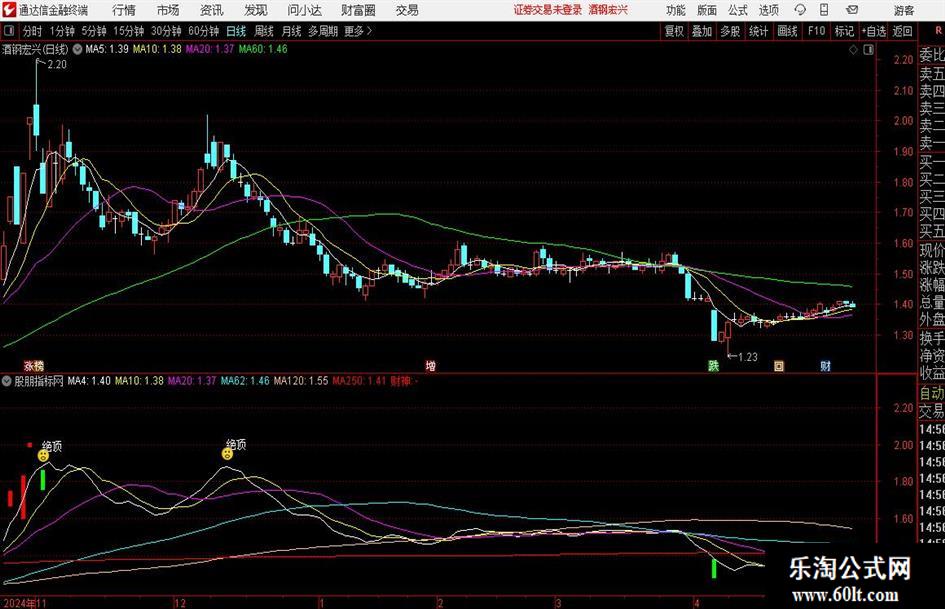This screenshot has width=945, height=609.
Task: Click the 回 marker icon on the chart
Action: tap(779, 366)
